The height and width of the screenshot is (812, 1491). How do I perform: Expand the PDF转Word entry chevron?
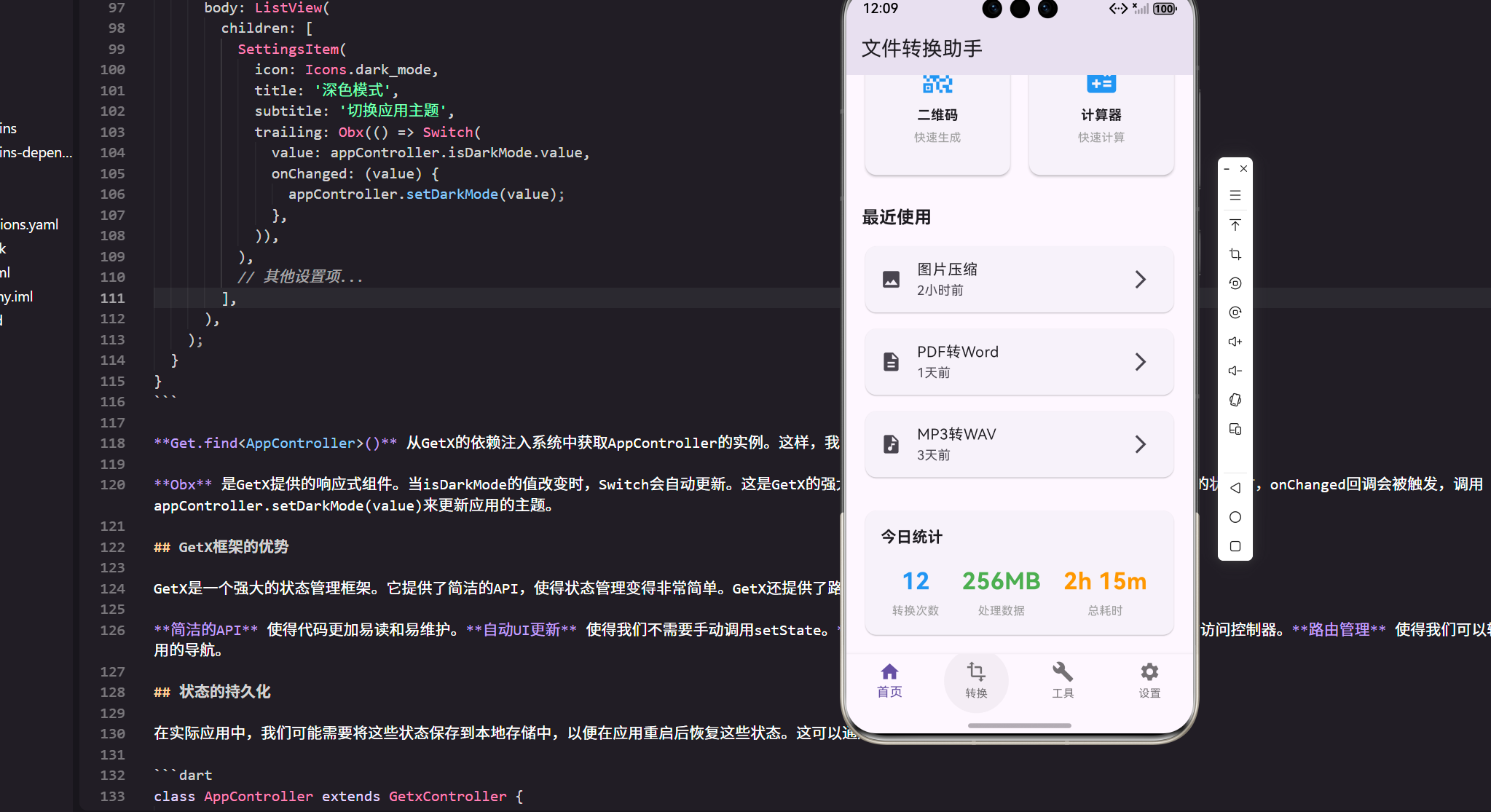pyautogui.click(x=1141, y=361)
